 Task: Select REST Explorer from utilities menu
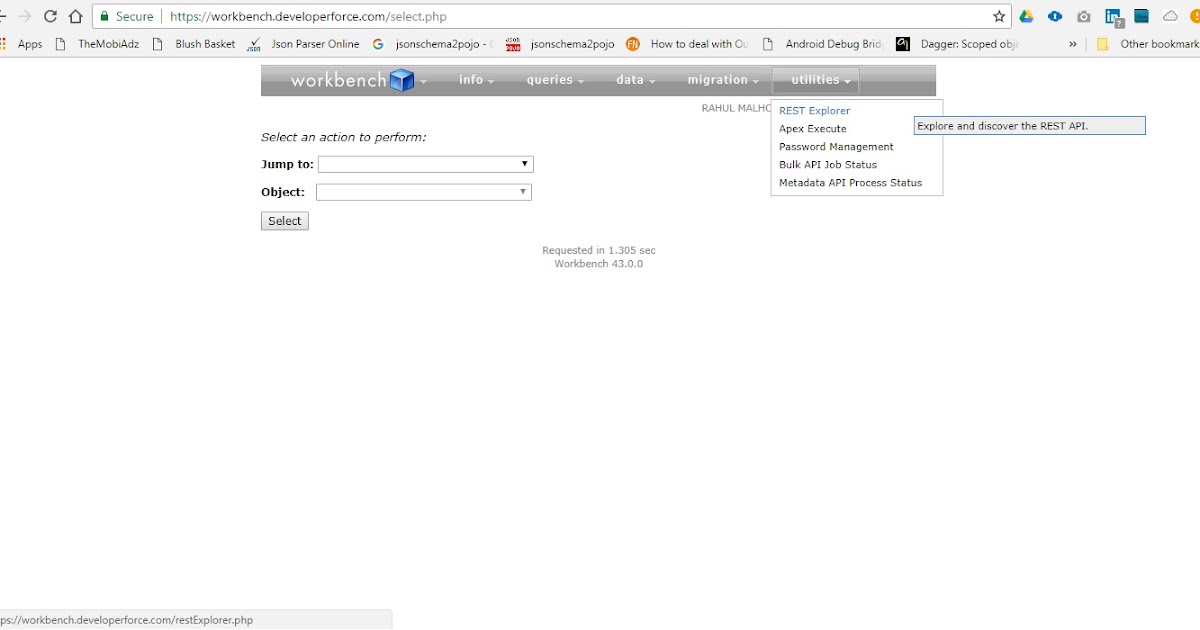(x=812, y=110)
